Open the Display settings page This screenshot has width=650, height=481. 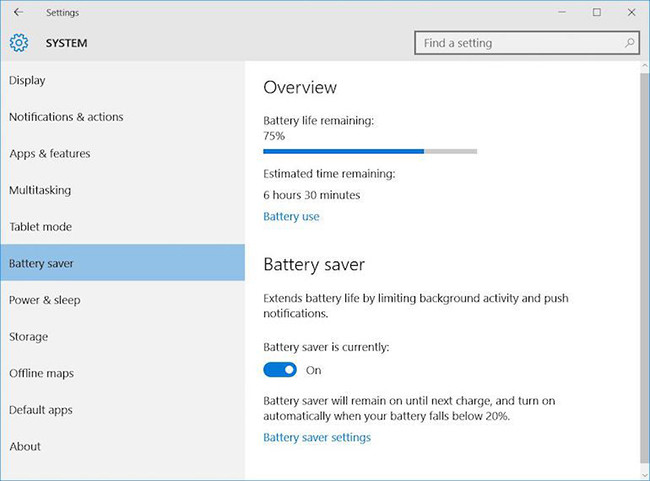click(x=27, y=80)
